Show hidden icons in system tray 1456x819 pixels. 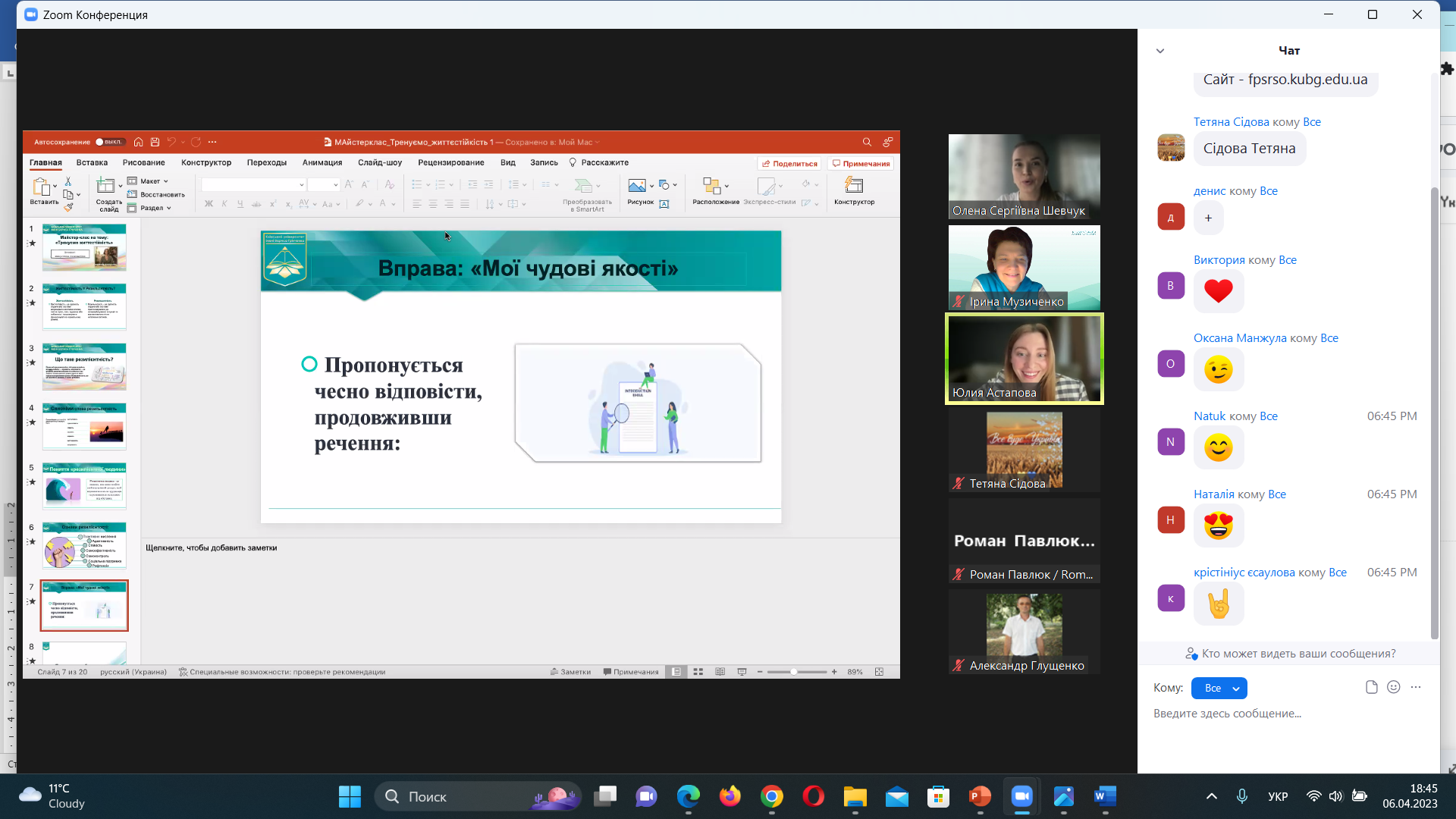(x=1212, y=796)
